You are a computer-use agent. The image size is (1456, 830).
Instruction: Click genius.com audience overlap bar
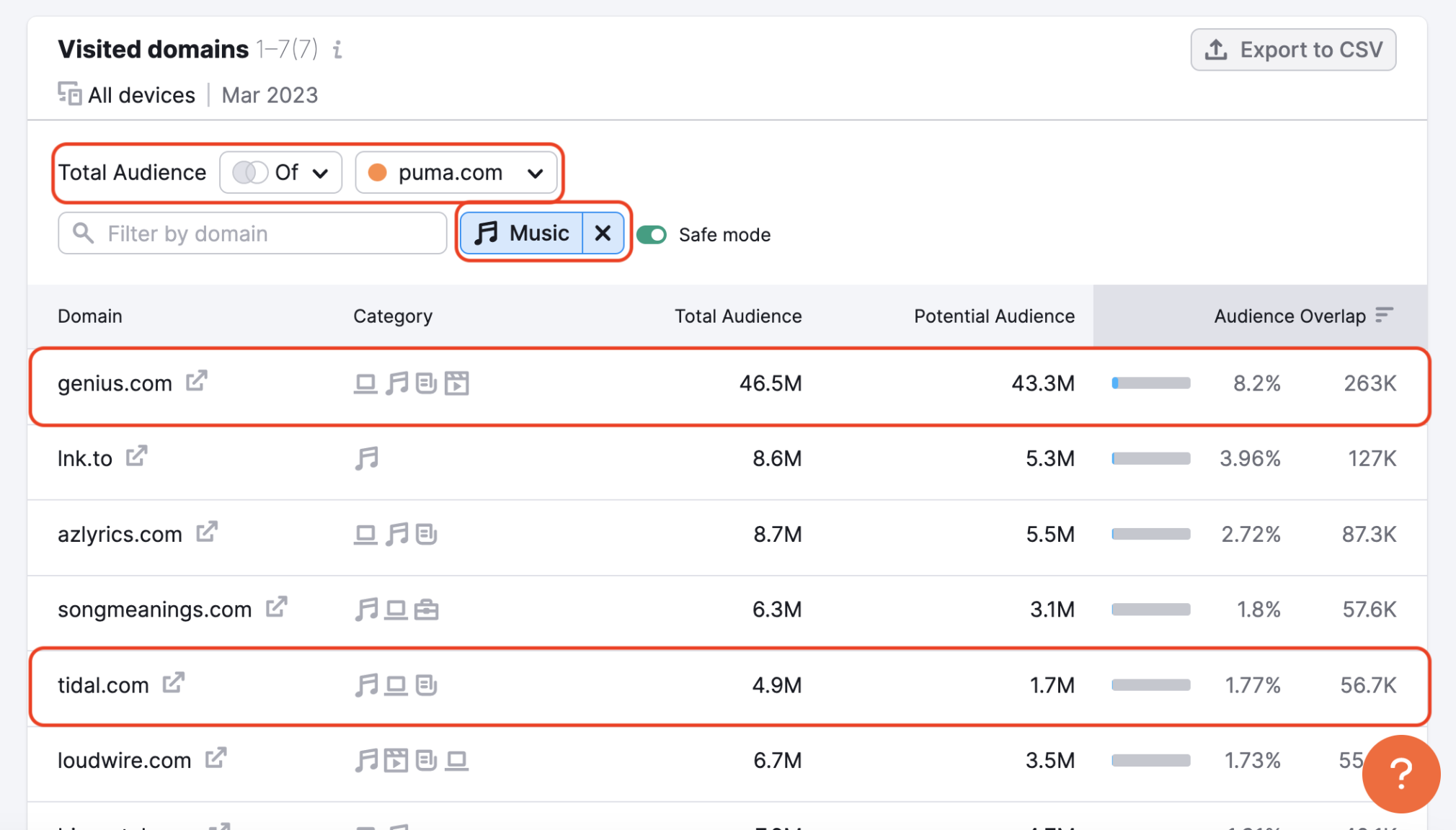point(1151,383)
